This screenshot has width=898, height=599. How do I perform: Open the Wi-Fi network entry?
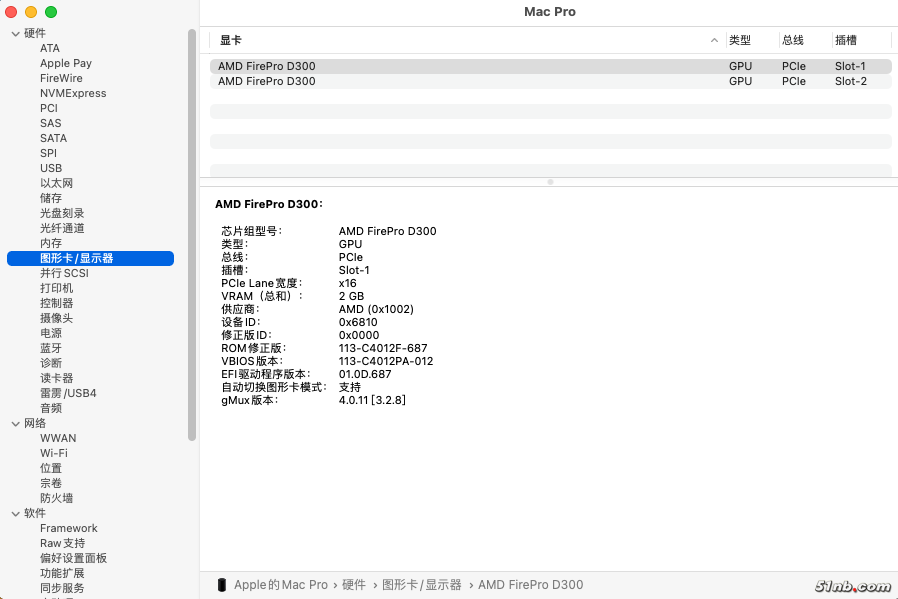(x=54, y=453)
